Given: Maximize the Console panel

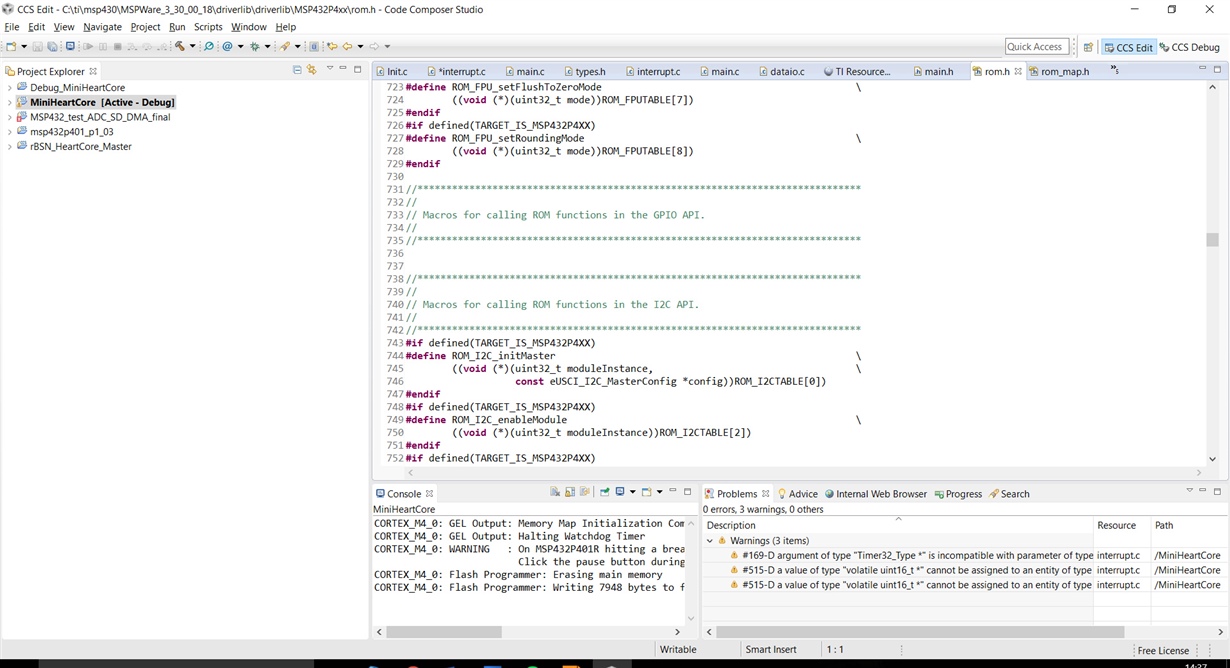Looking at the screenshot, I should (x=687, y=491).
